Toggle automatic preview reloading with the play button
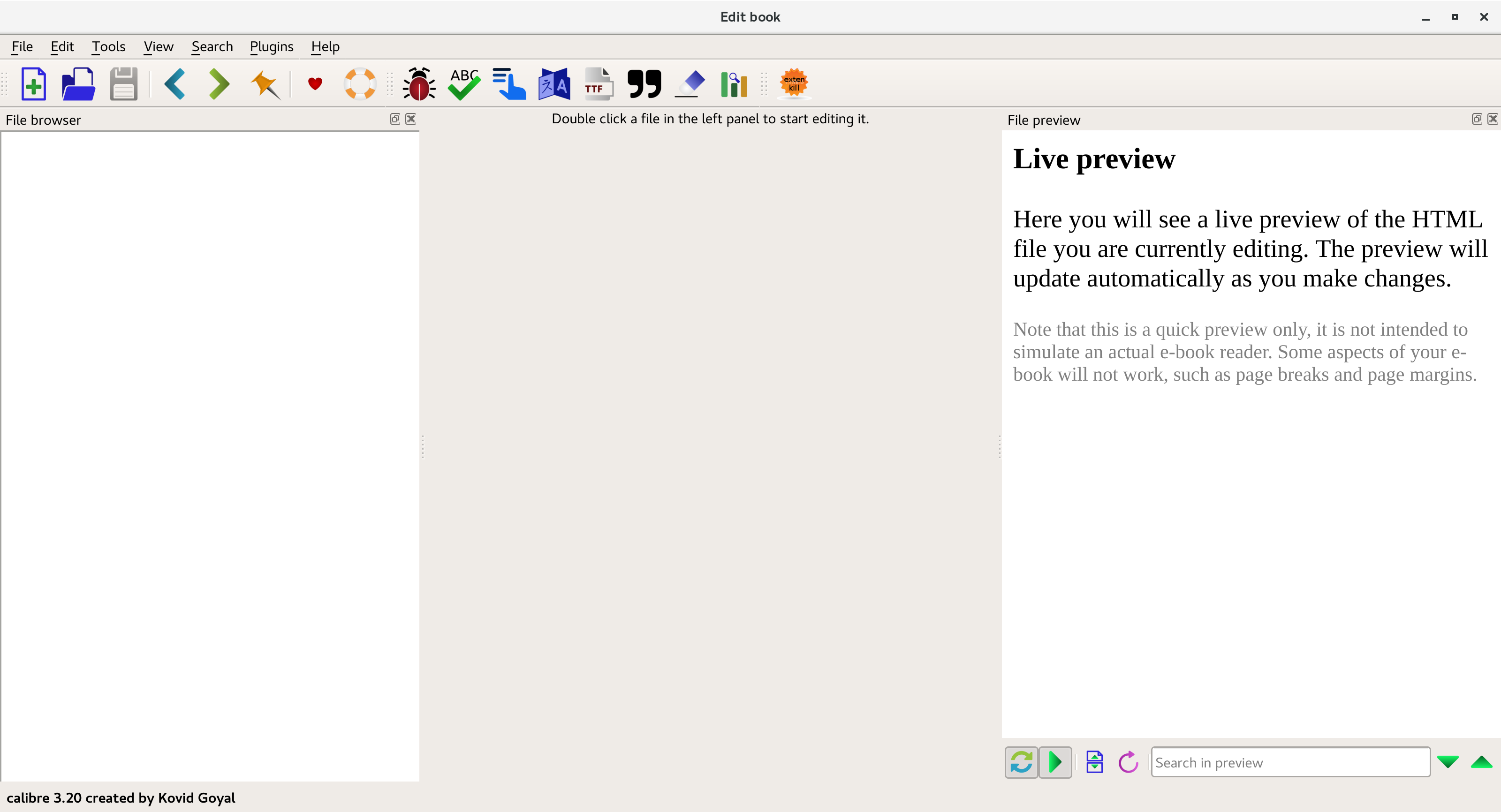This screenshot has width=1501, height=812. [1056, 762]
